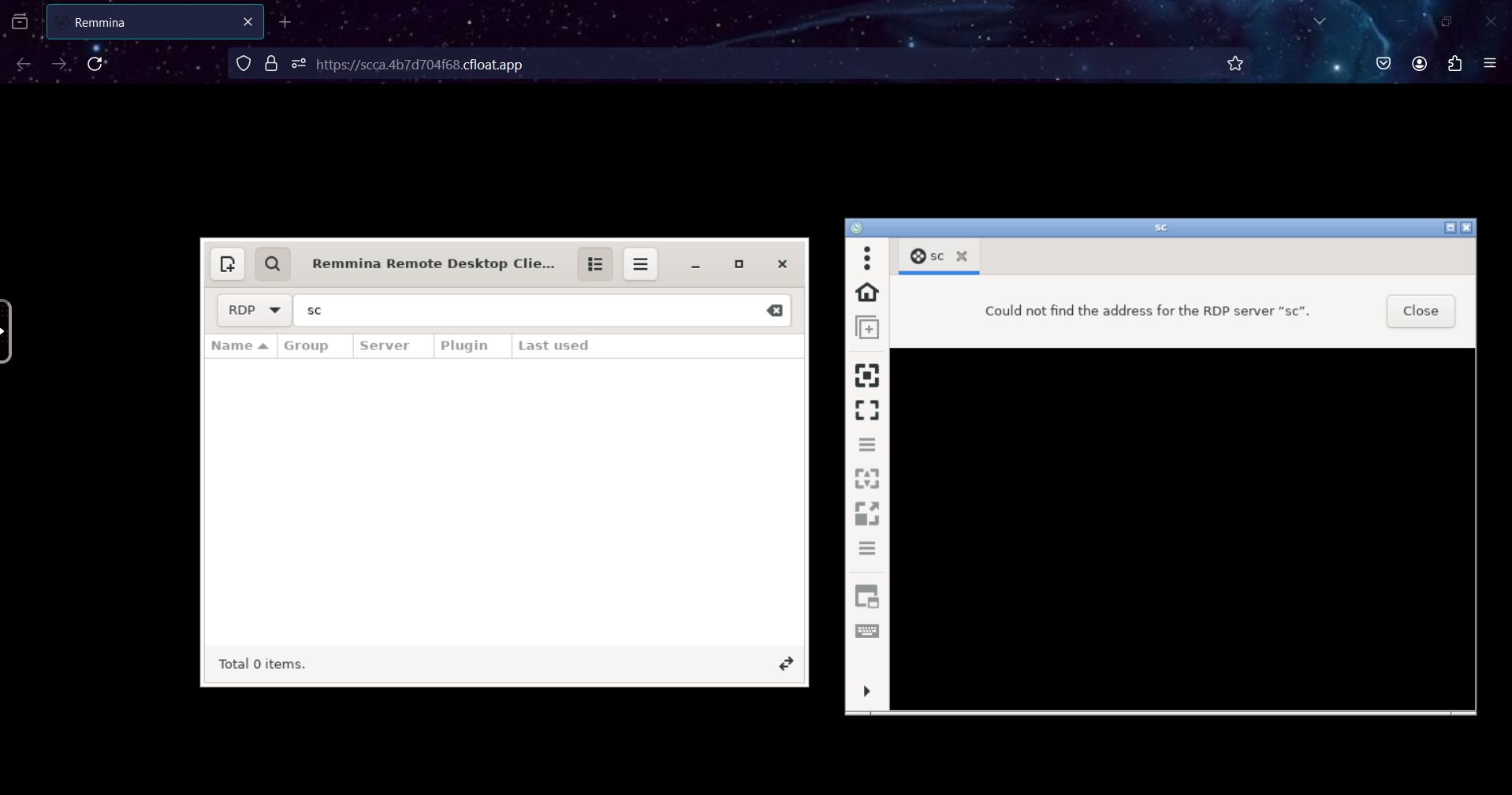Open the Remmina hamburger main menu
The image size is (1512, 795).
[x=640, y=264]
